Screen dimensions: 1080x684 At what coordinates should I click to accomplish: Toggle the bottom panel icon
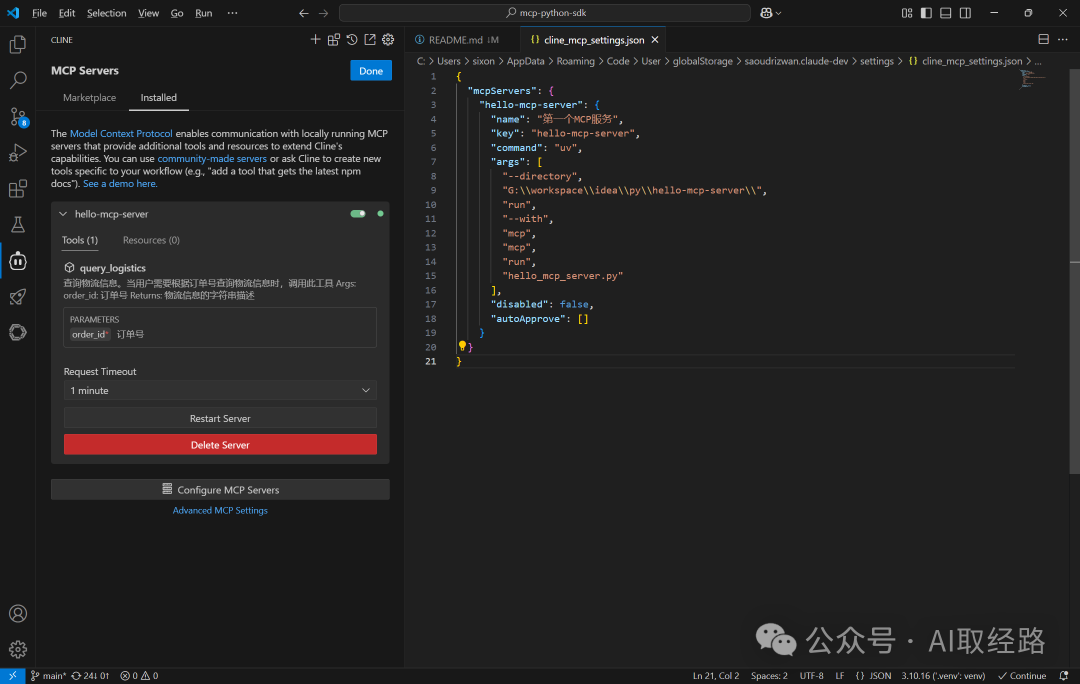click(x=946, y=13)
